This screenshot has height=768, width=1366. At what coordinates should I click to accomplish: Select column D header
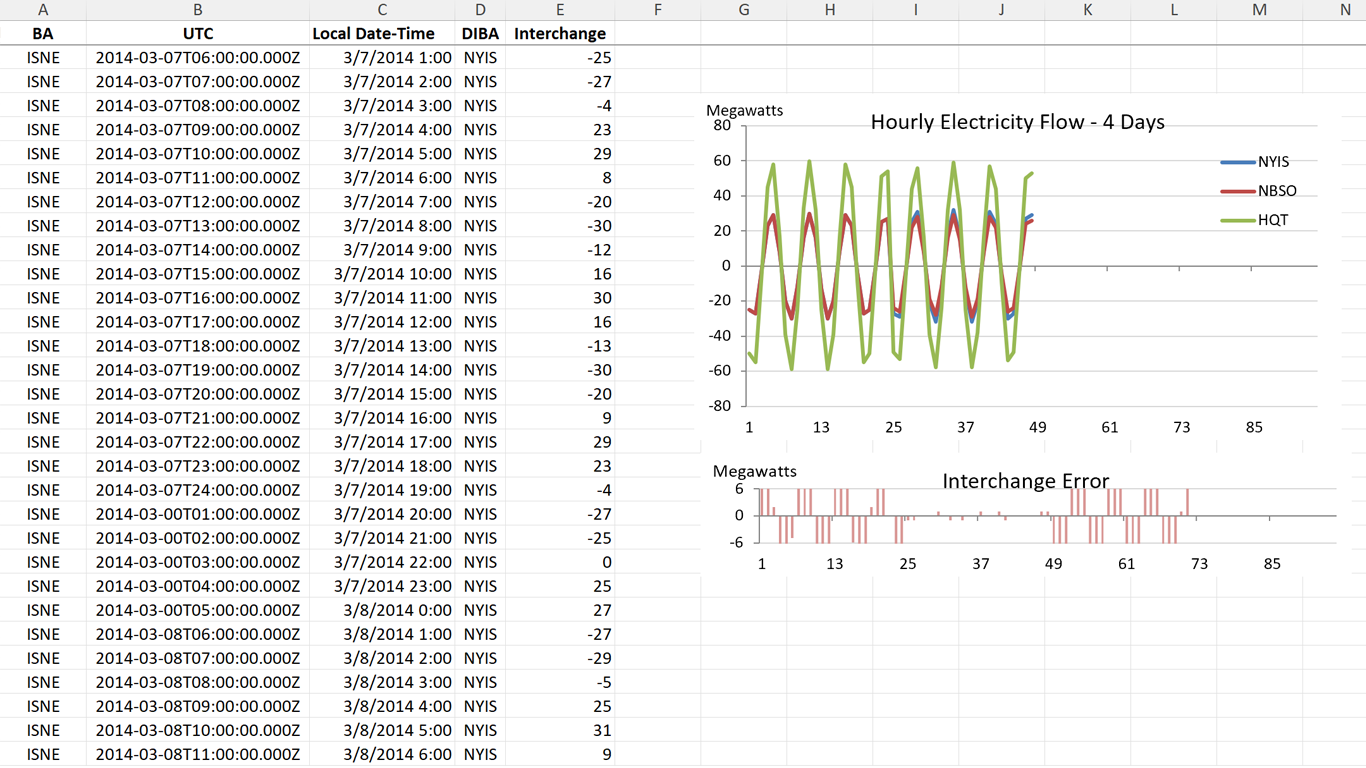click(x=481, y=10)
